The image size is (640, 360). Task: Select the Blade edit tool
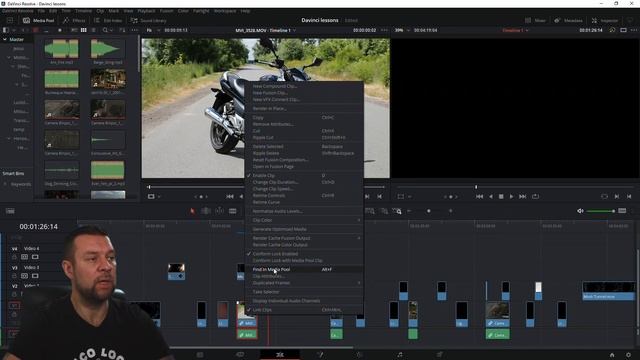coord(233,211)
